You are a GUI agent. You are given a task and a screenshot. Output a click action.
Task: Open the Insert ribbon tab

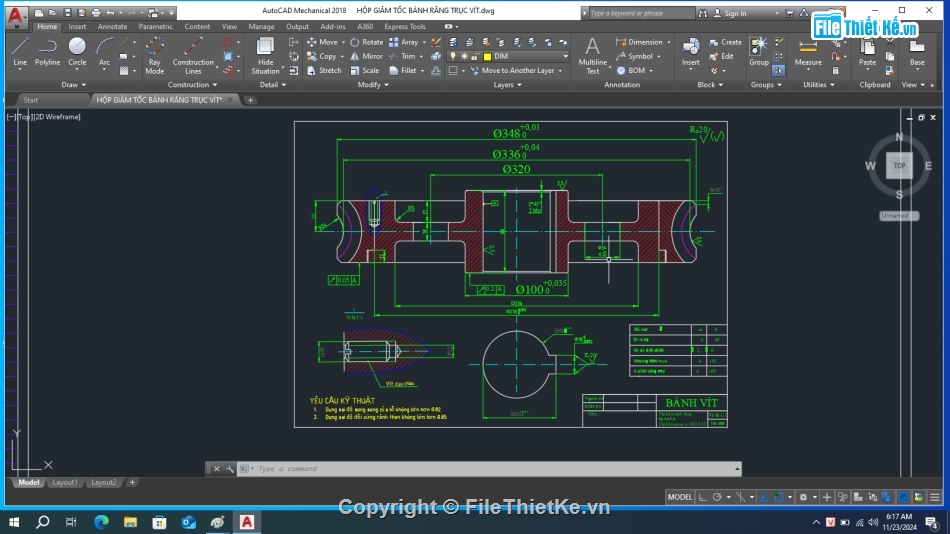pyautogui.click(x=77, y=27)
